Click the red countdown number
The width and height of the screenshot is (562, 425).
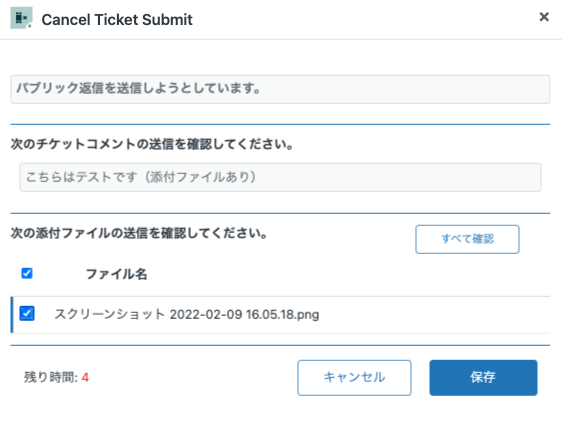pyautogui.click(x=85, y=378)
